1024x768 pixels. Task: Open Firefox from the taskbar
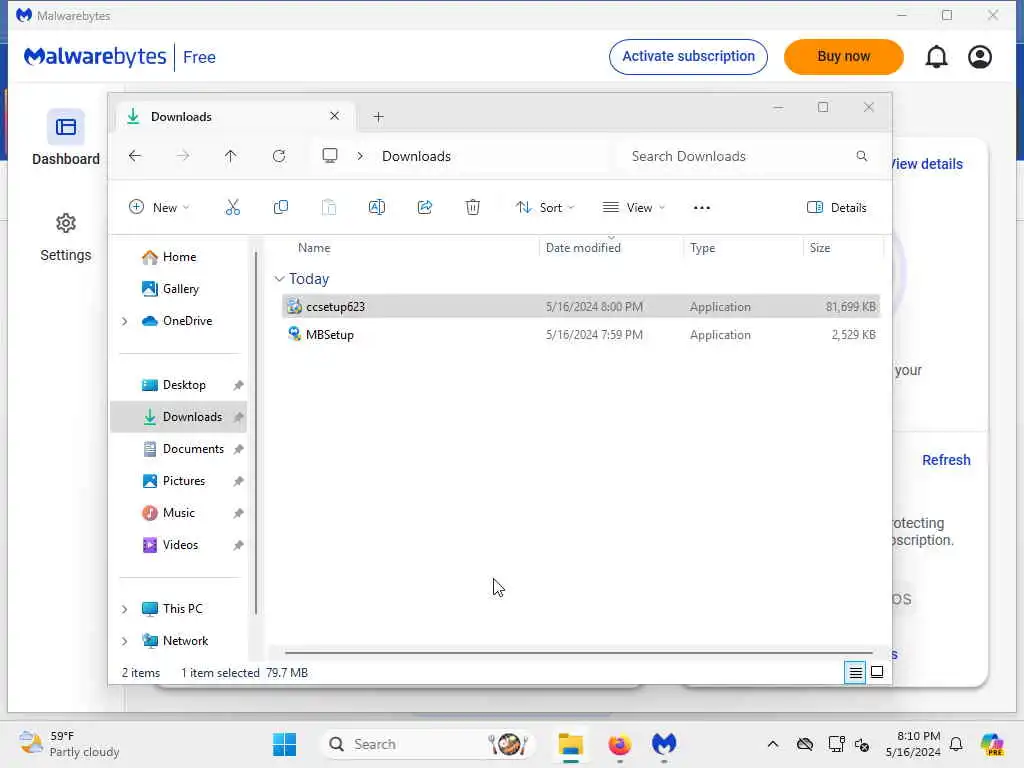point(619,744)
